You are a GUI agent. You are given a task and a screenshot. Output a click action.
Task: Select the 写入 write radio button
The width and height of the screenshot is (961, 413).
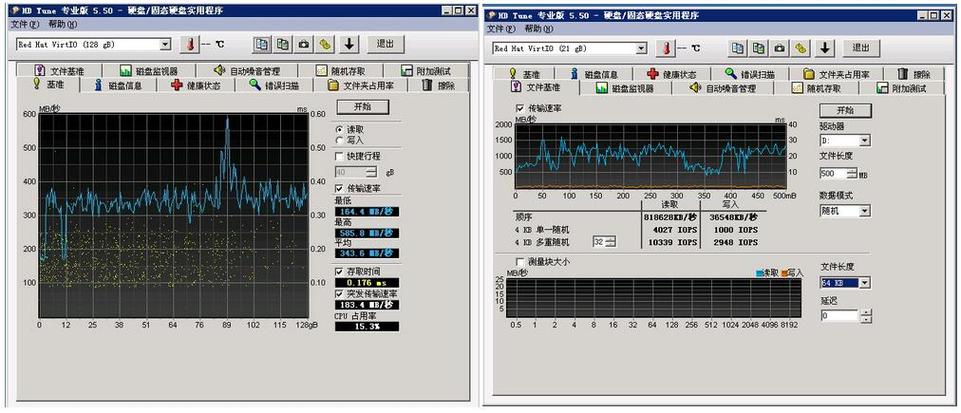[x=341, y=141]
